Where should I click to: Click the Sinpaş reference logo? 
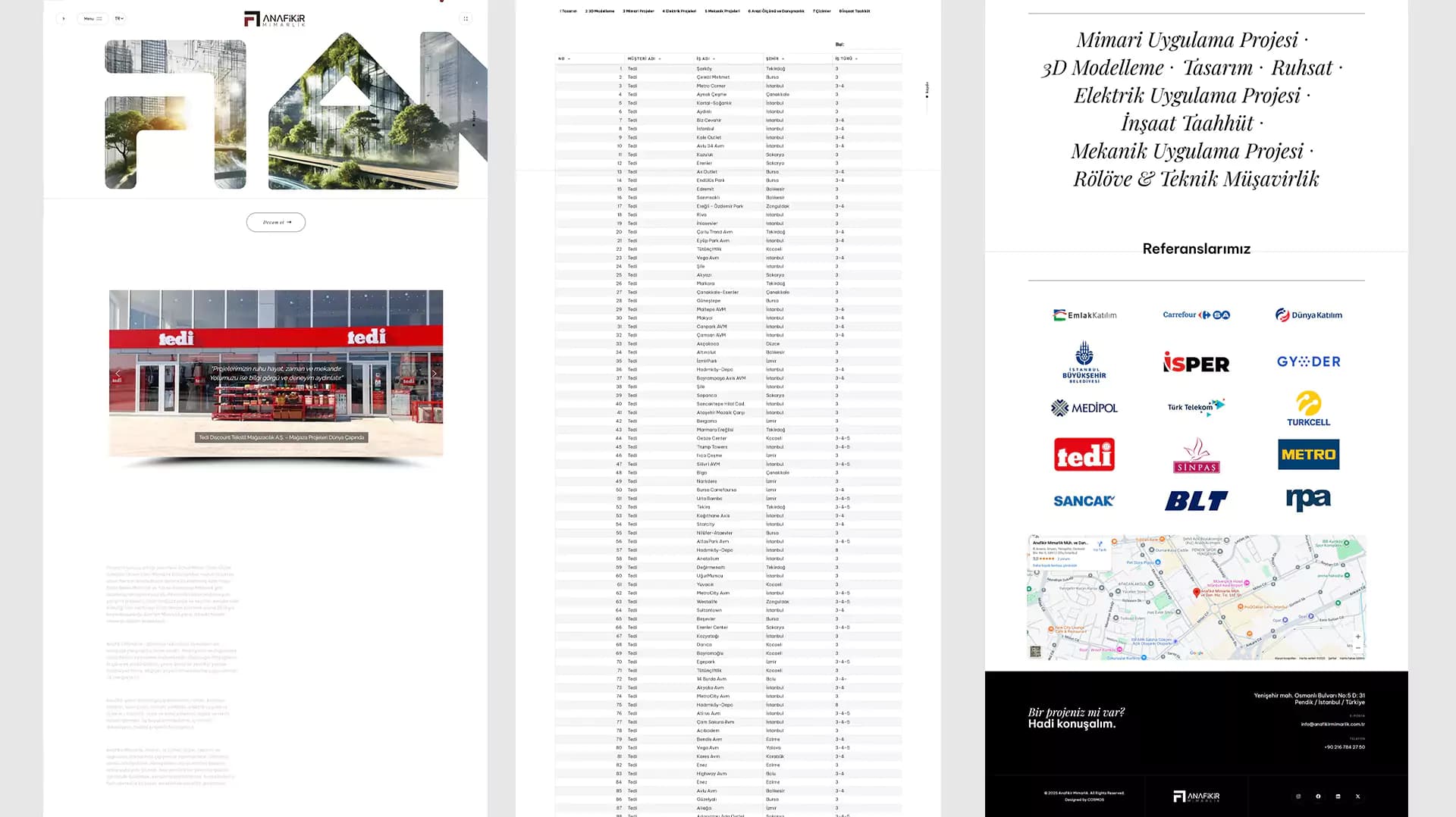1197,455
